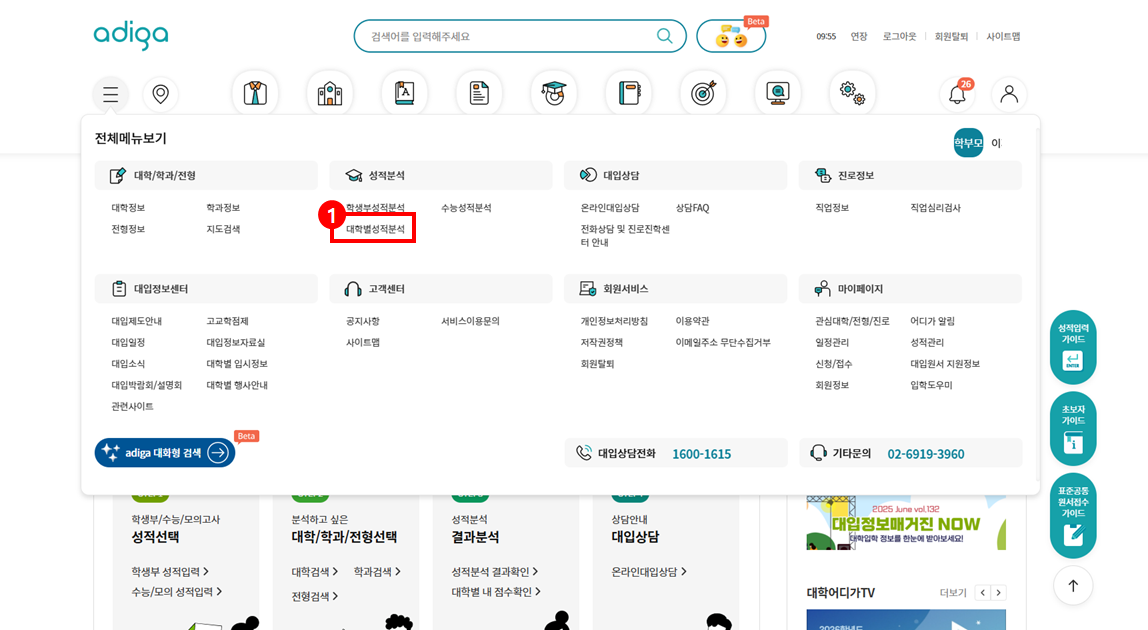Open 수능성적분석 menu item
The width and height of the screenshot is (1148, 630).
point(466,208)
